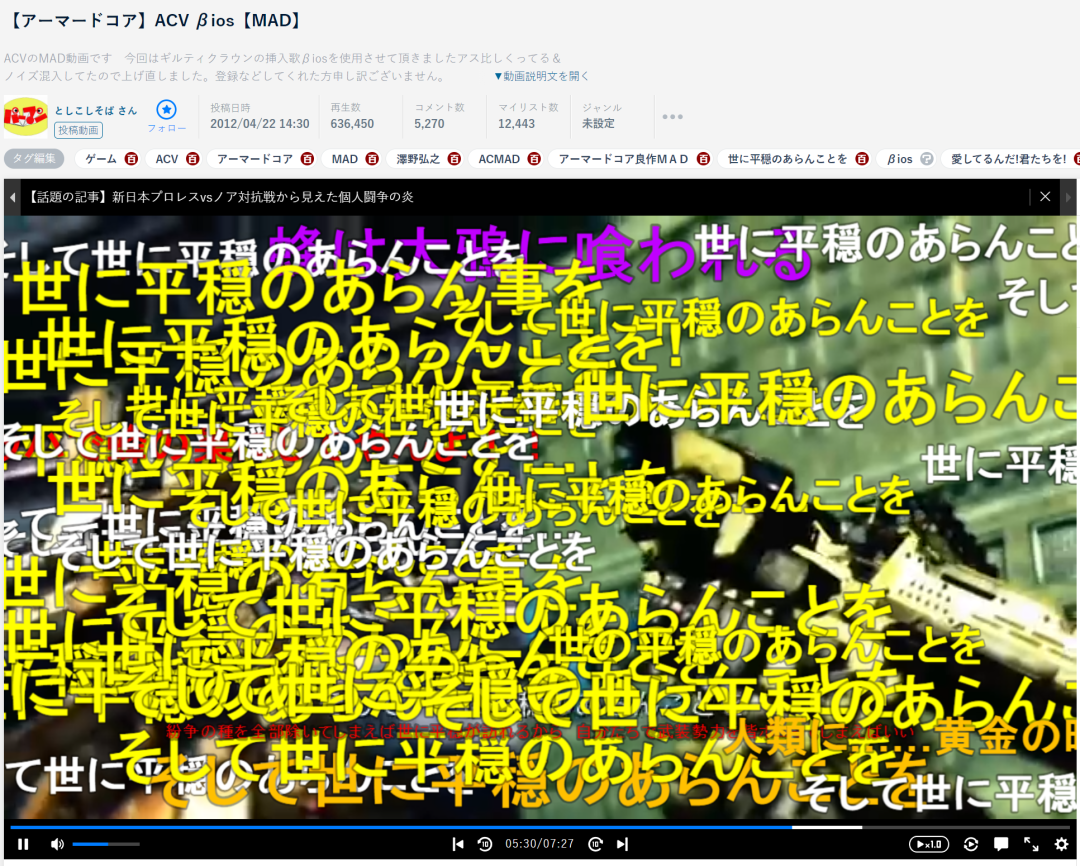Screen dimensions: 1080x866
Task: Show previous news ticker item
Action: pos(12,197)
